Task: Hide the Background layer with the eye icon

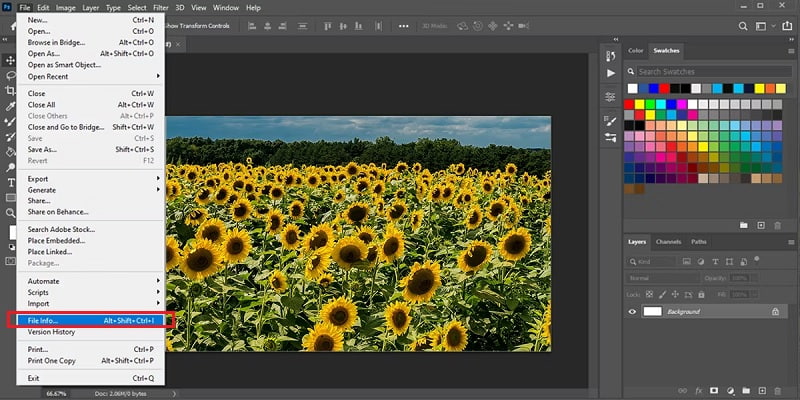Action: click(x=632, y=312)
